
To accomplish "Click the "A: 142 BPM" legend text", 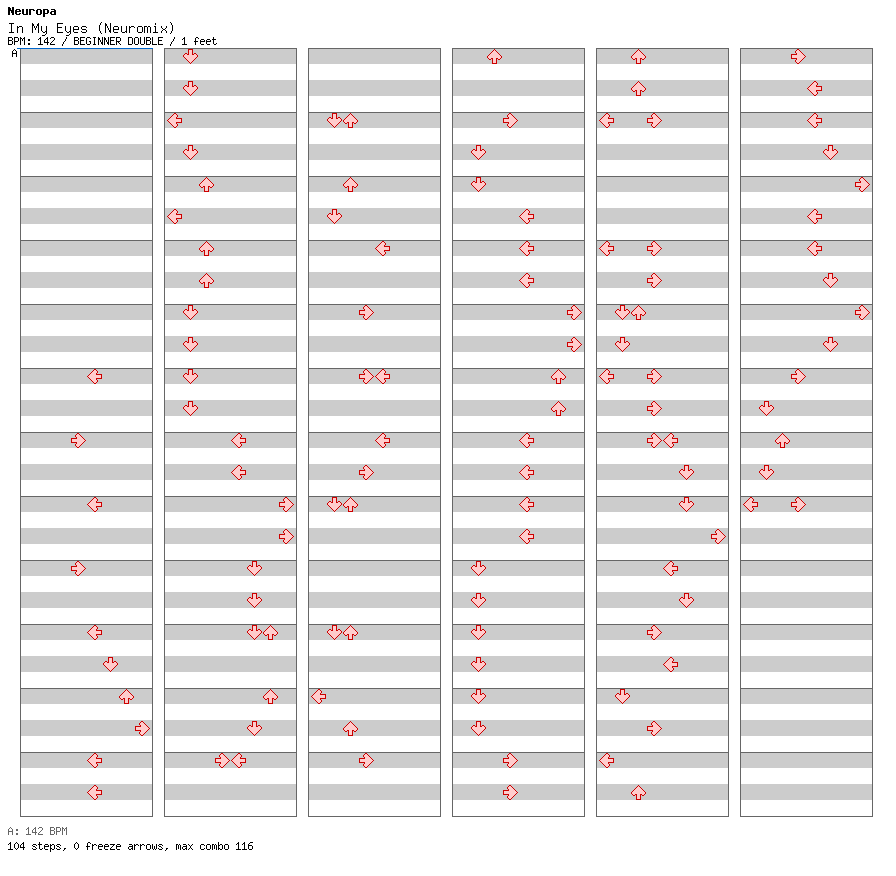I will (x=37, y=831).
